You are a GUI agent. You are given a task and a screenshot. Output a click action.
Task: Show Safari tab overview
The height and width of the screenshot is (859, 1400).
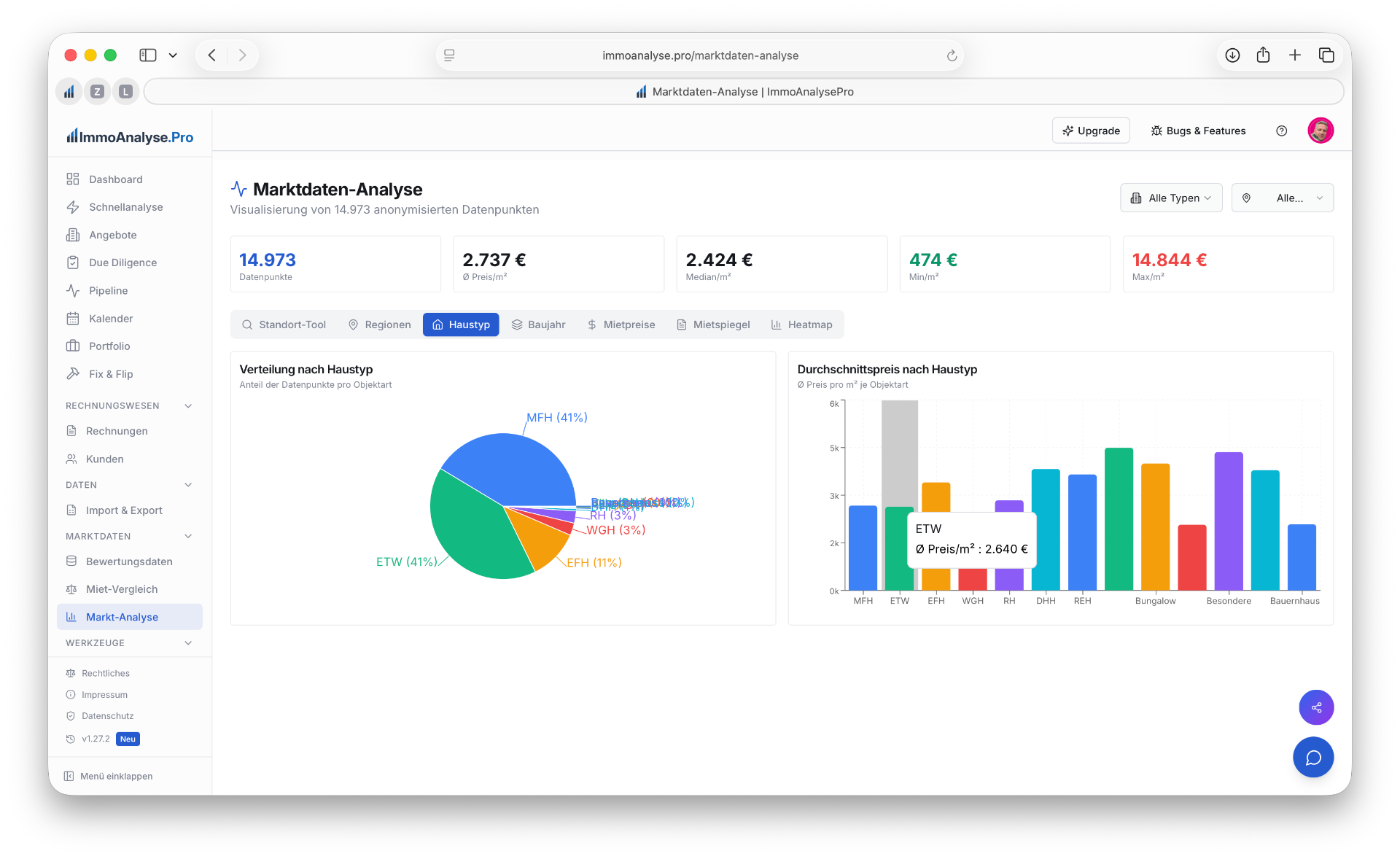1326,55
